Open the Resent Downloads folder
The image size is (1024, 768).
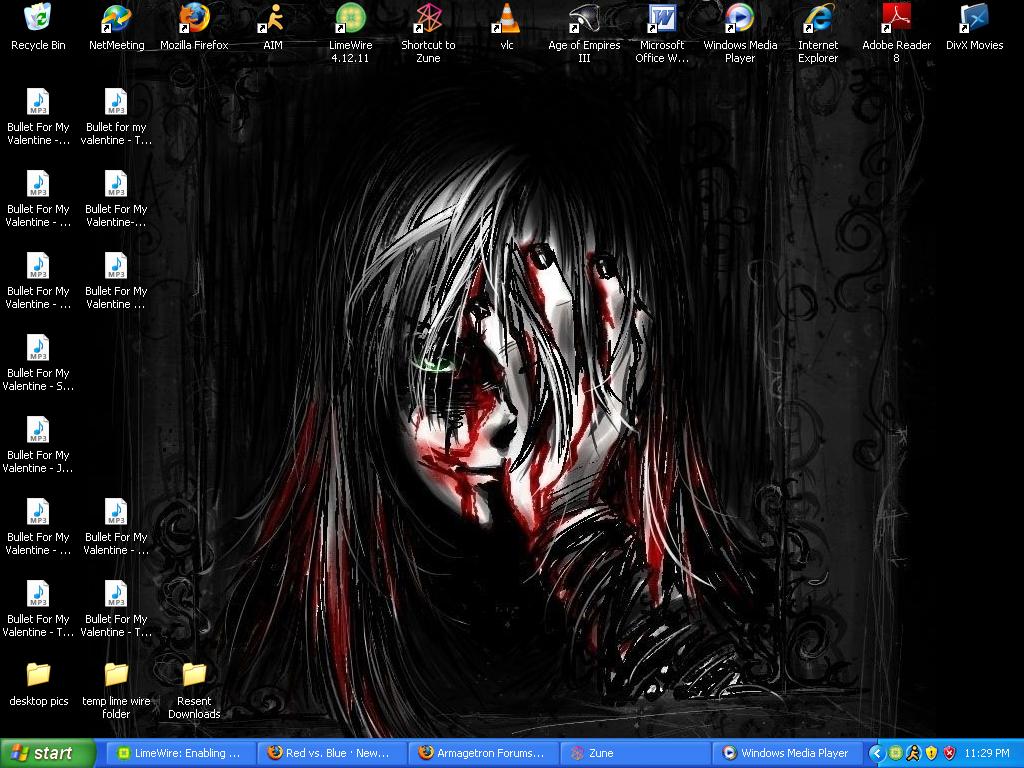click(194, 676)
